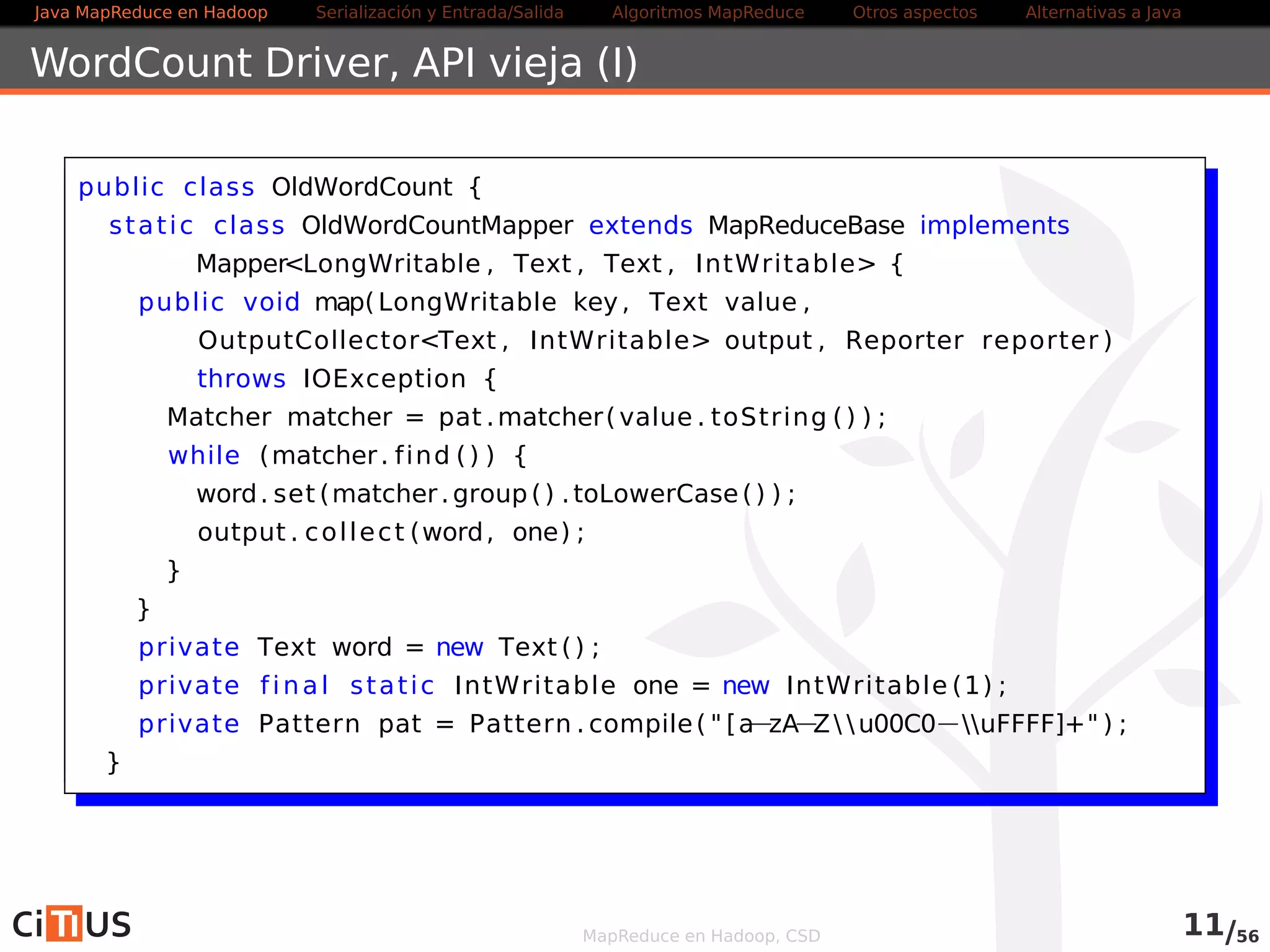Click 'Pattern.compile' regex line
1270x952 pixels.
pos(633,724)
